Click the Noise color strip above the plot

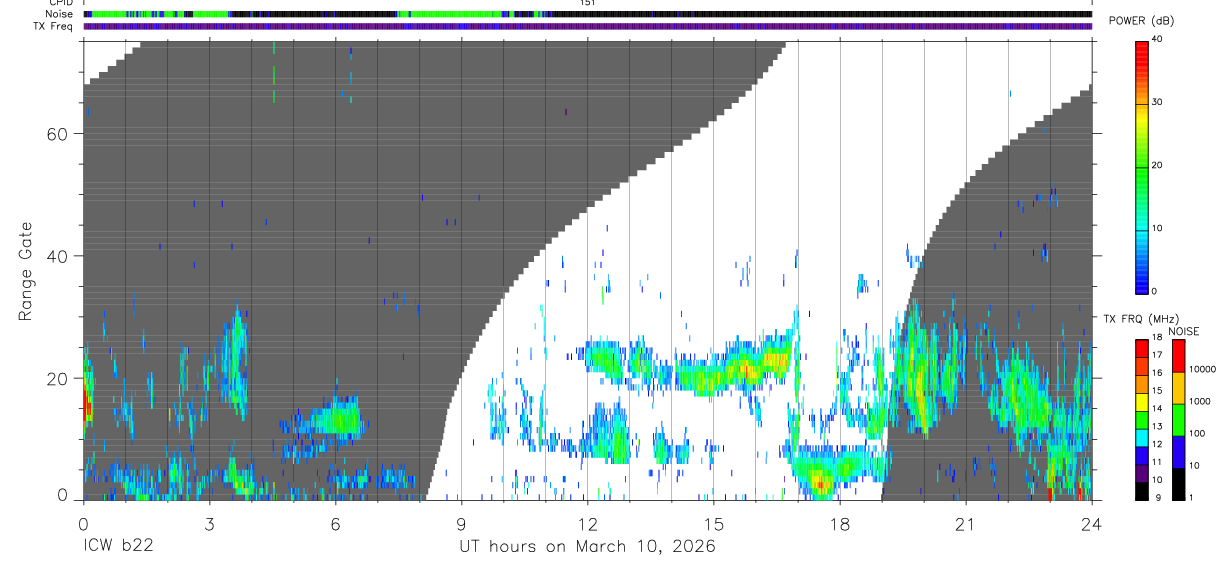coord(587,14)
